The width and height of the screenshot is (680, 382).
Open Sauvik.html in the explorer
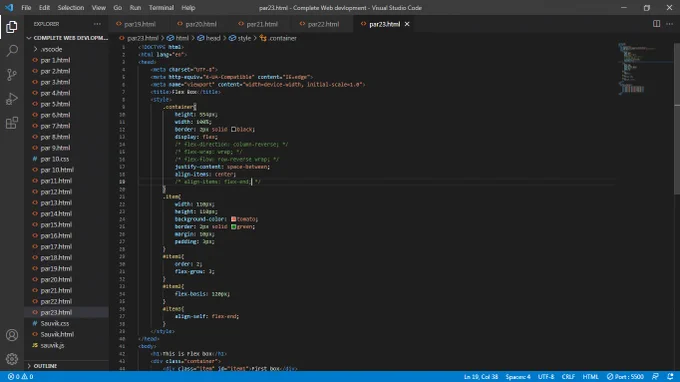tap(66, 334)
